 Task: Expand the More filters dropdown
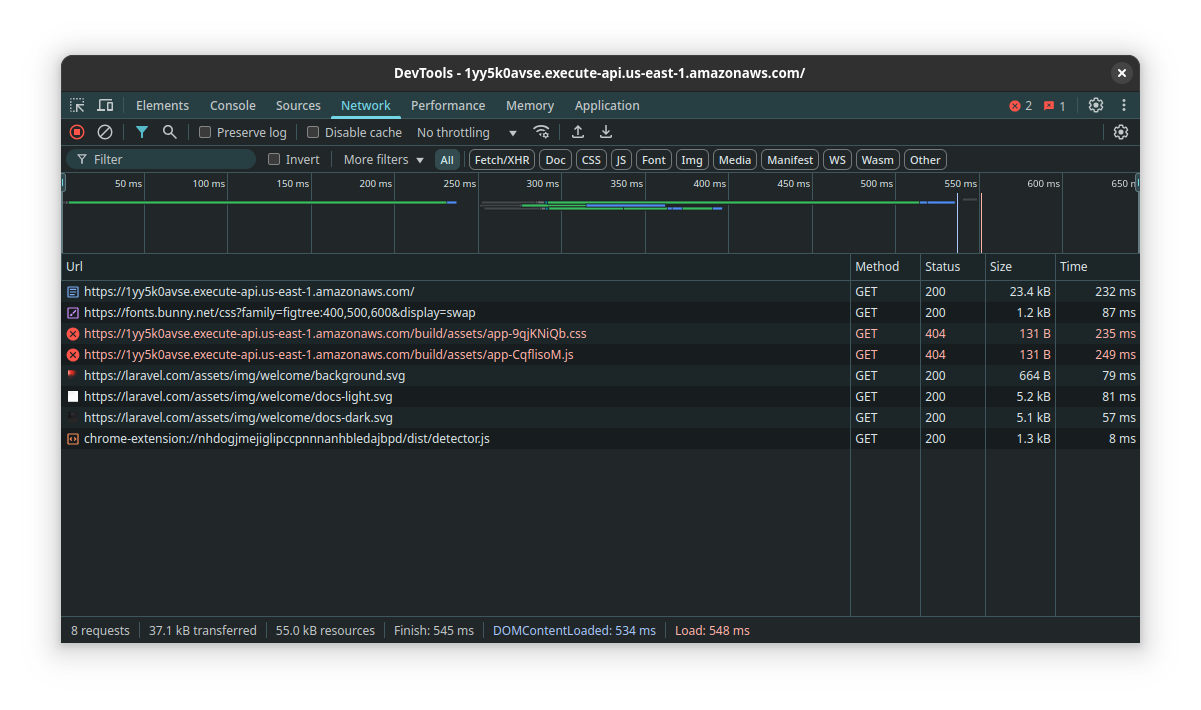pos(384,159)
